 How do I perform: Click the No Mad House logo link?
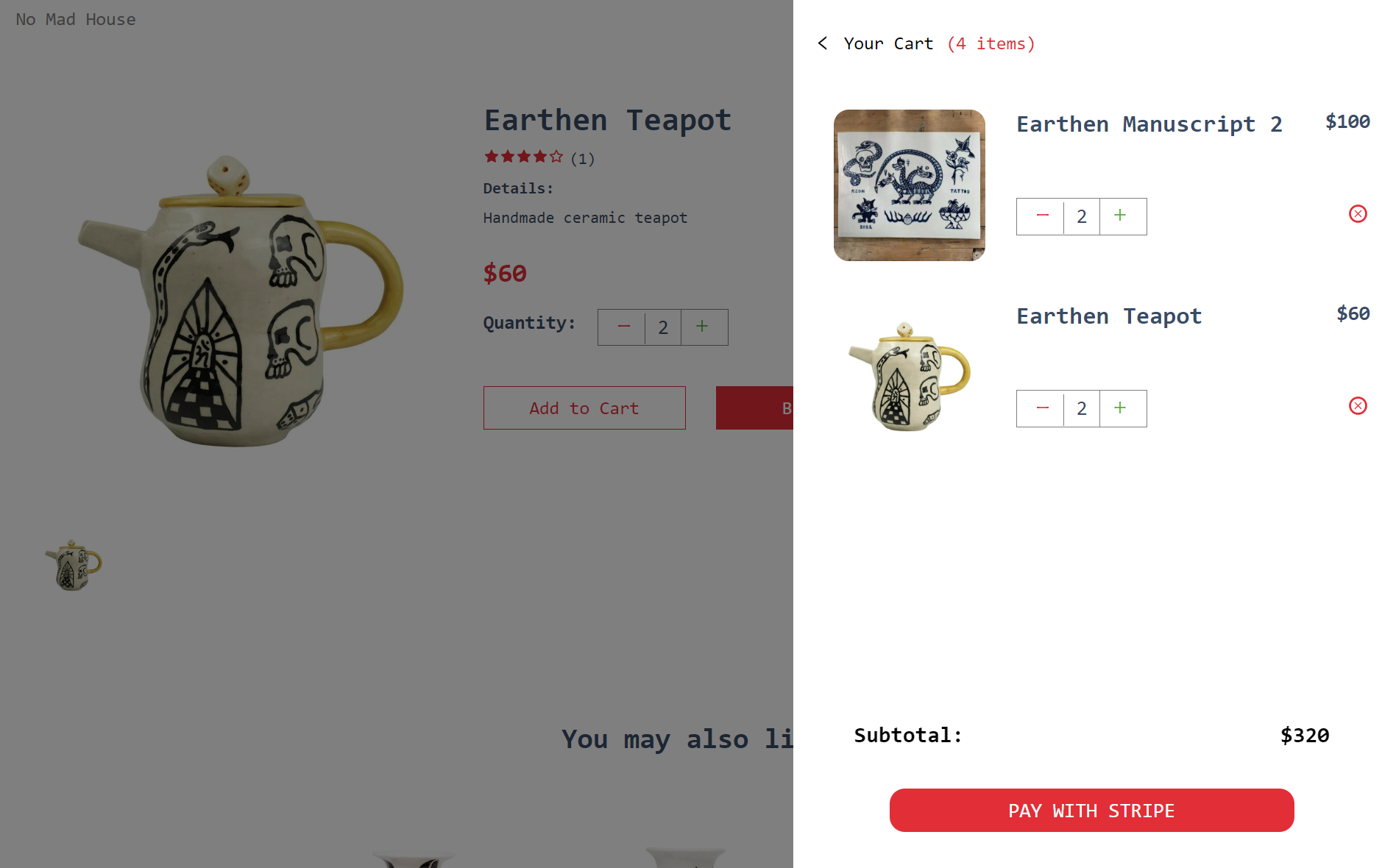point(76,20)
